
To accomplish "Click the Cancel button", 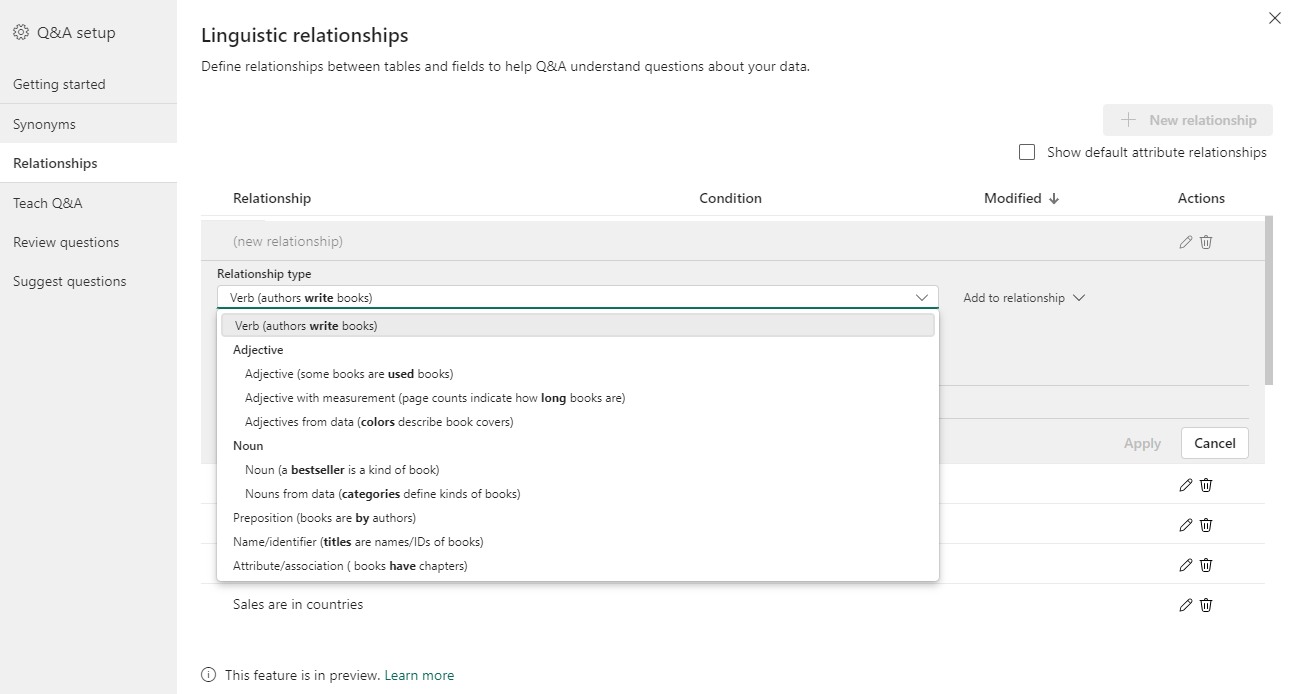I will (1214, 443).
